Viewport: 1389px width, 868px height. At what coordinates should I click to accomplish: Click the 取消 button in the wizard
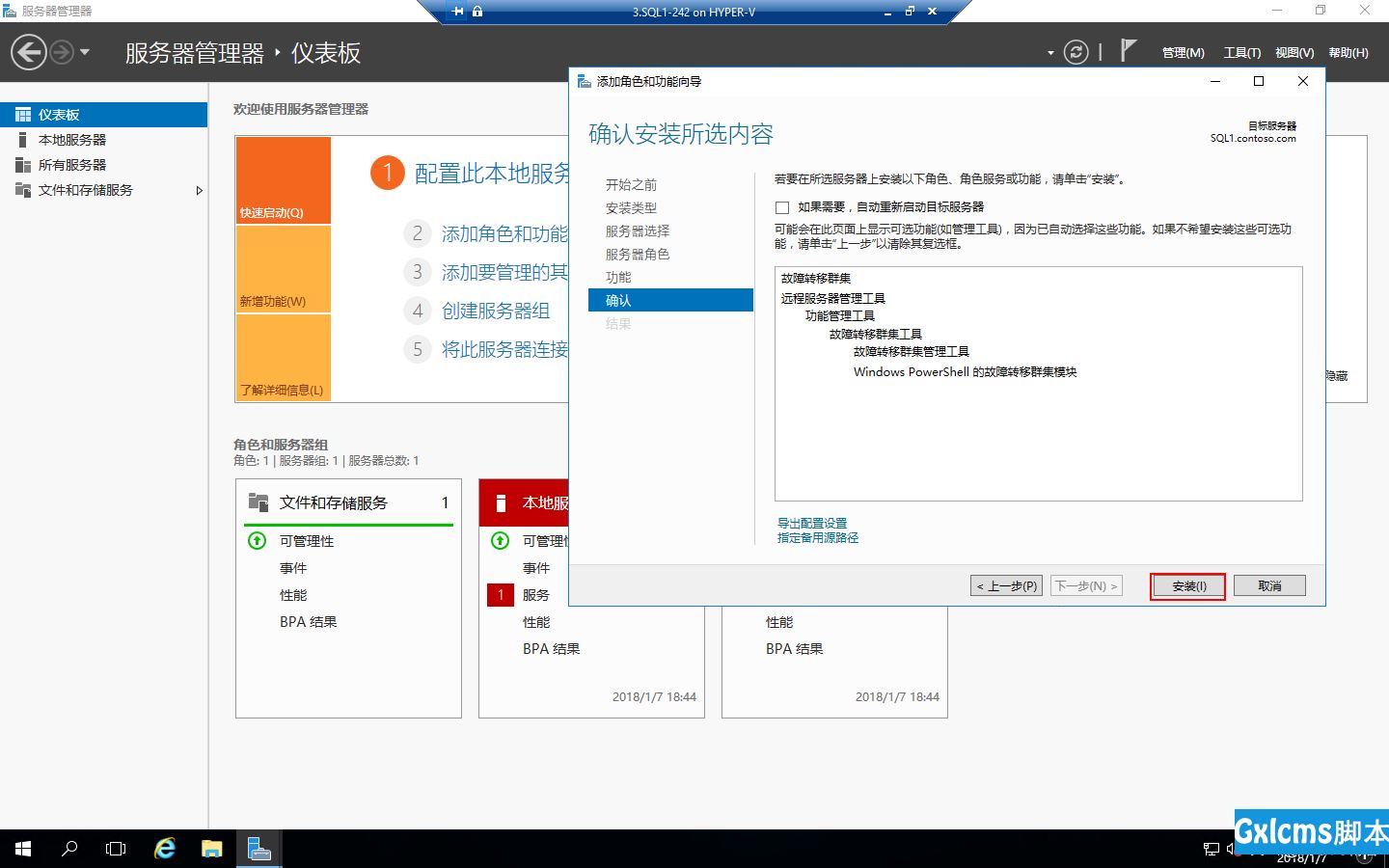1269,585
